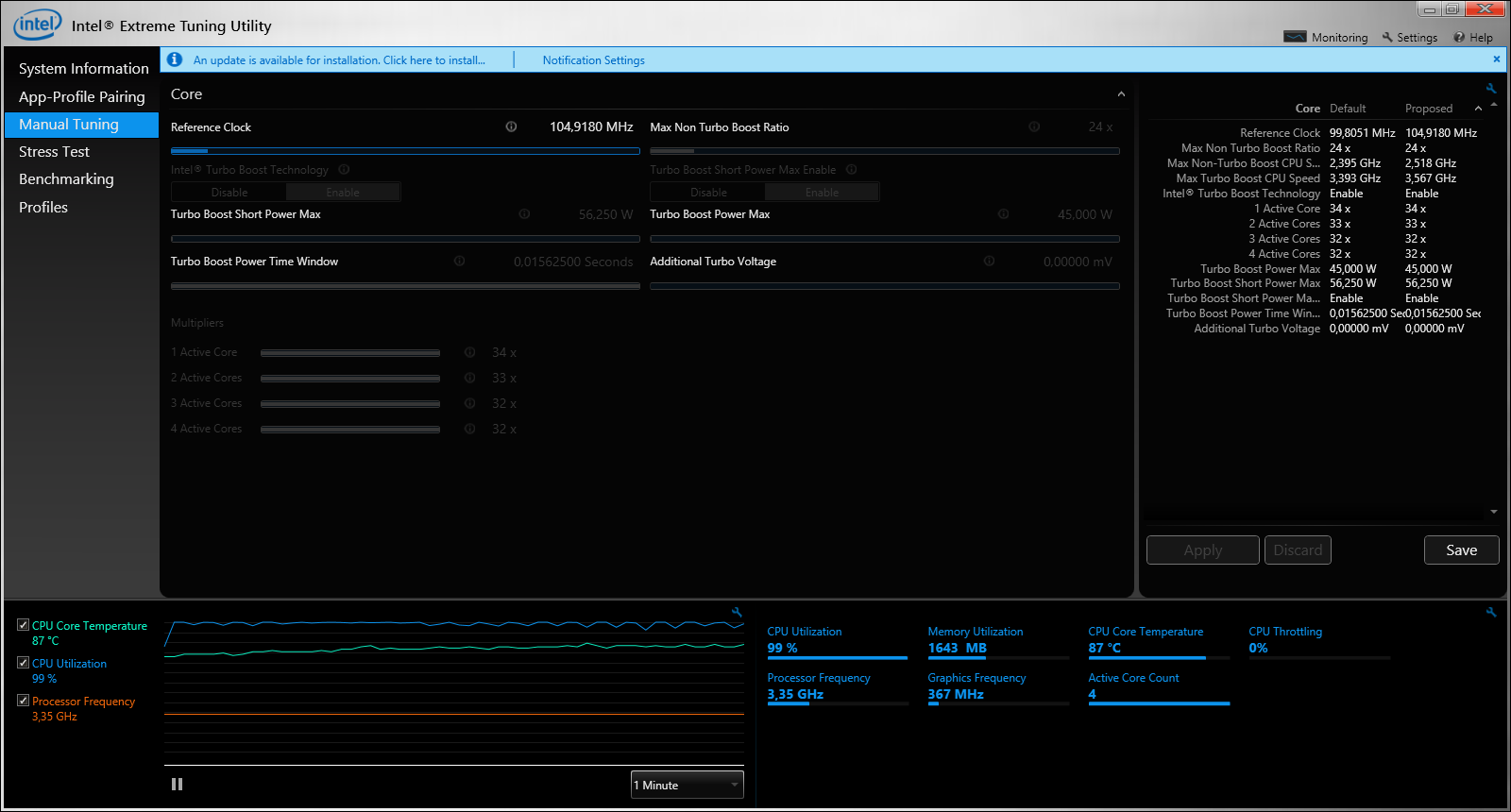The width and height of the screenshot is (1511, 812).
Task: Set Intel Turbo Boost Technology to Enable
Action: pos(343,193)
